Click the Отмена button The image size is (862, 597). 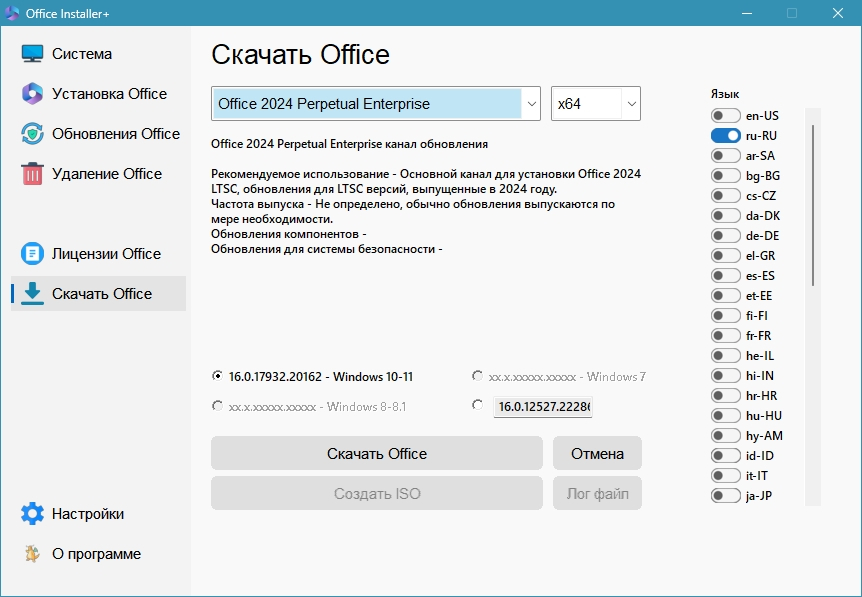click(x=597, y=453)
